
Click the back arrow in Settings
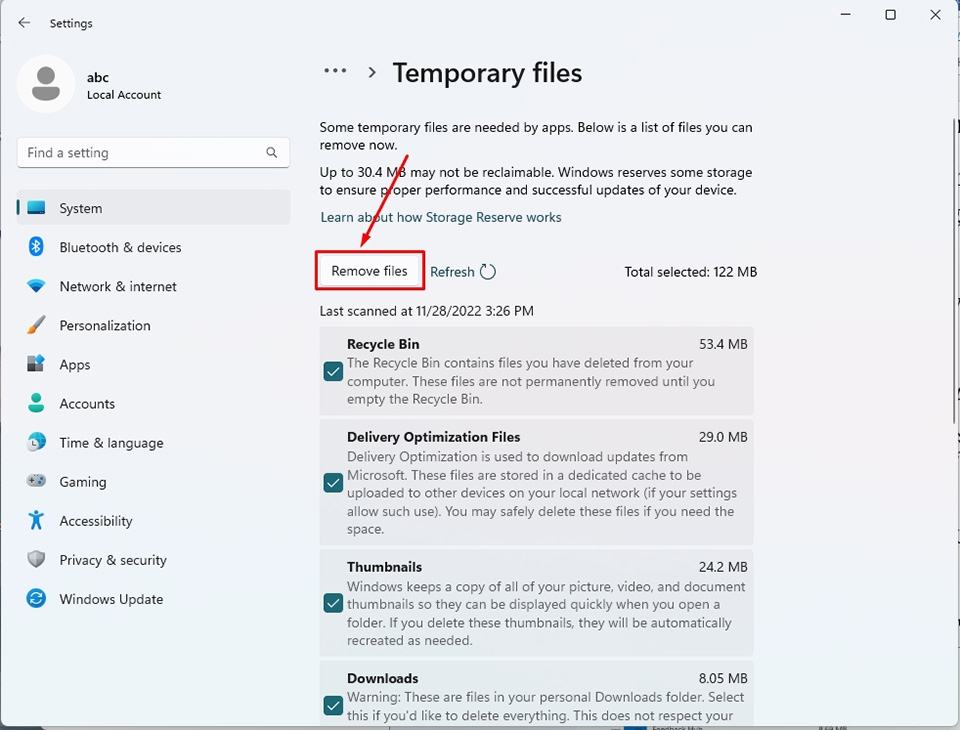click(24, 23)
